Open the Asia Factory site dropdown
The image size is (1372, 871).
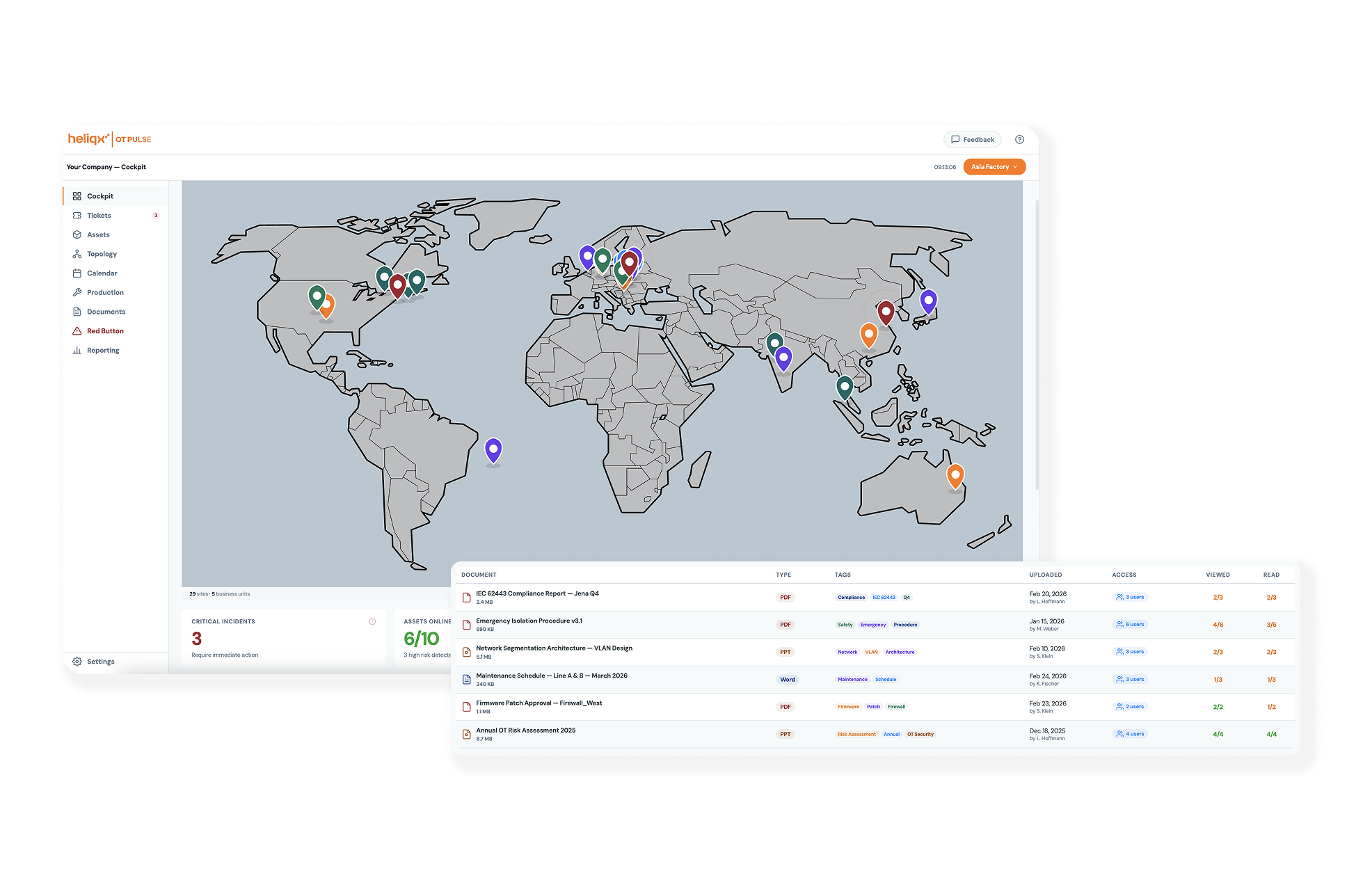point(994,166)
